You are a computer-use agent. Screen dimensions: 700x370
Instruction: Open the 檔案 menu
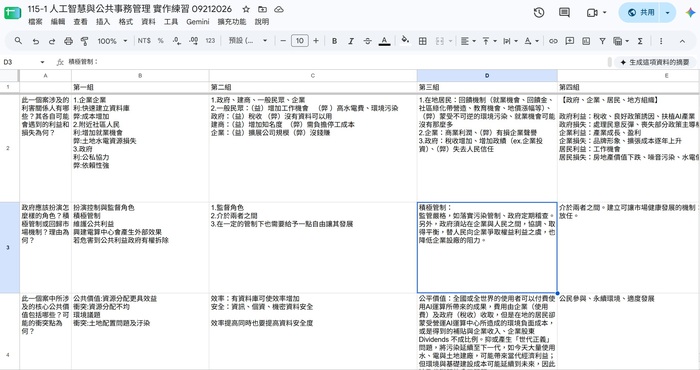click(x=35, y=21)
